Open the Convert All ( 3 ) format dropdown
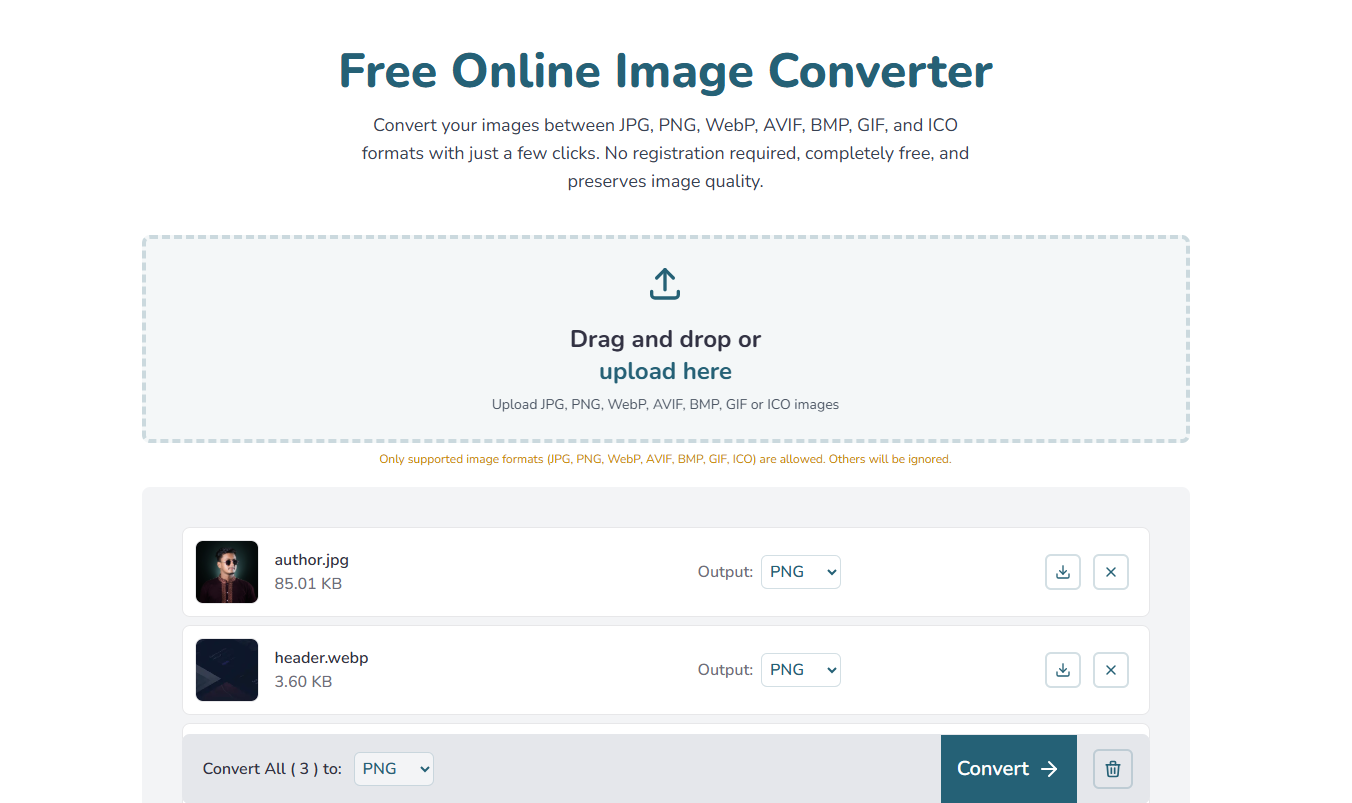This screenshot has height=803, width=1352. pos(393,768)
